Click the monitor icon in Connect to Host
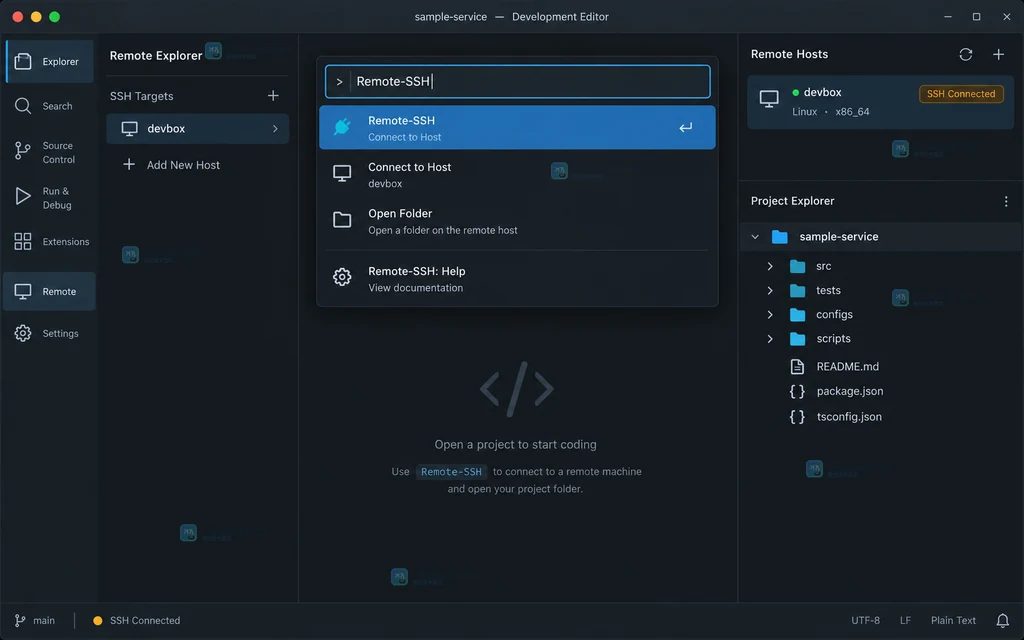 [342, 174]
